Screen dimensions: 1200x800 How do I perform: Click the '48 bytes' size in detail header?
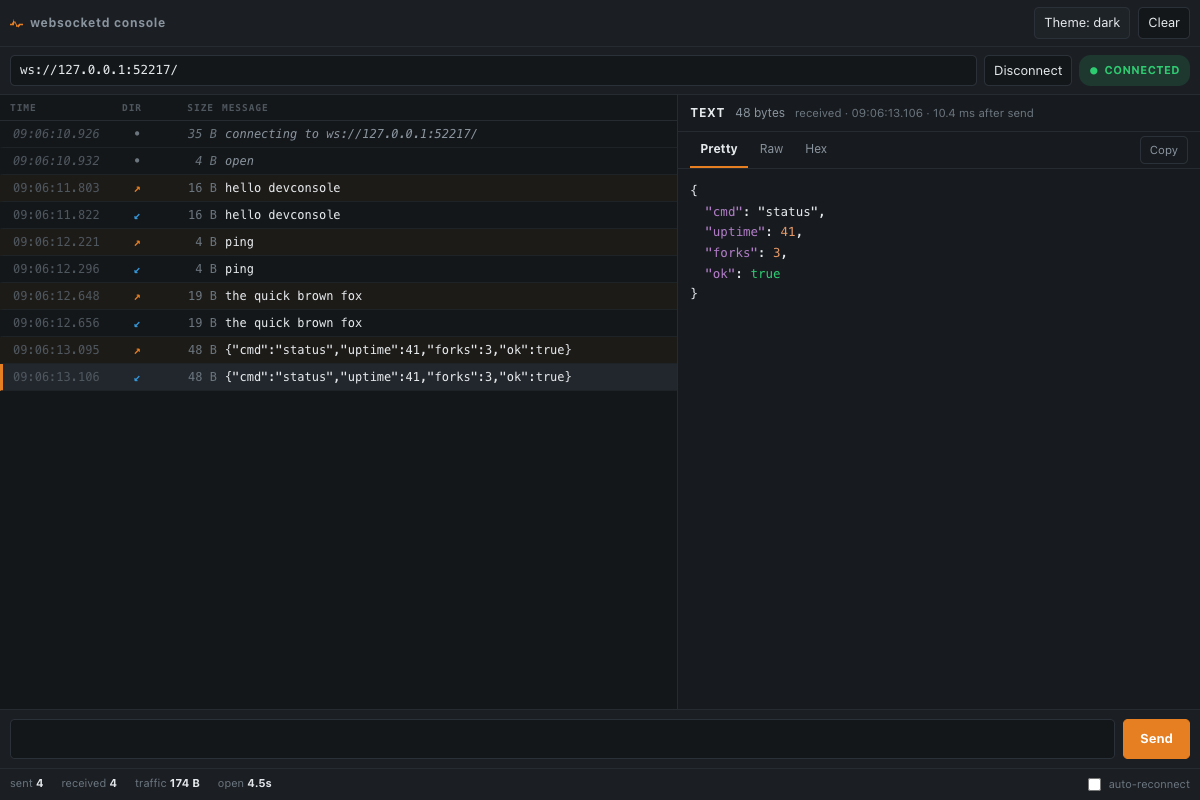(760, 113)
